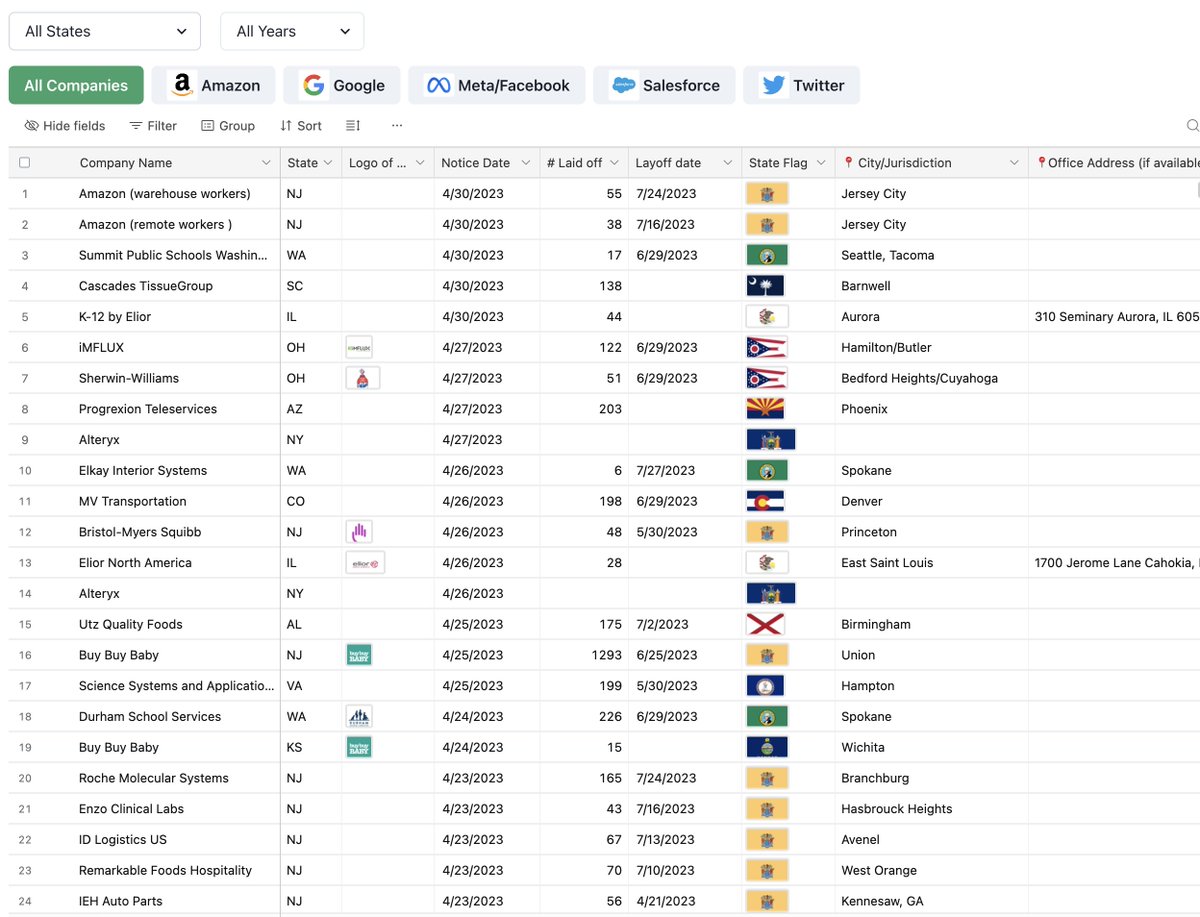Click Illinois flag for K-12 by Elior
Viewport: 1200px width, 917px height.
tap(767, 317)
